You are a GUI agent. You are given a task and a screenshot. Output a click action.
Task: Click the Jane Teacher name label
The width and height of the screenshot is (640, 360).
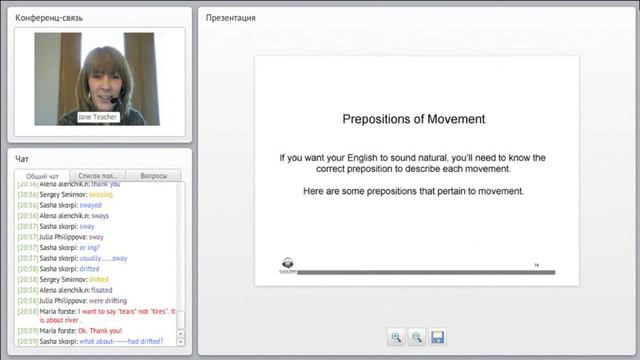[x=98, y=117]
